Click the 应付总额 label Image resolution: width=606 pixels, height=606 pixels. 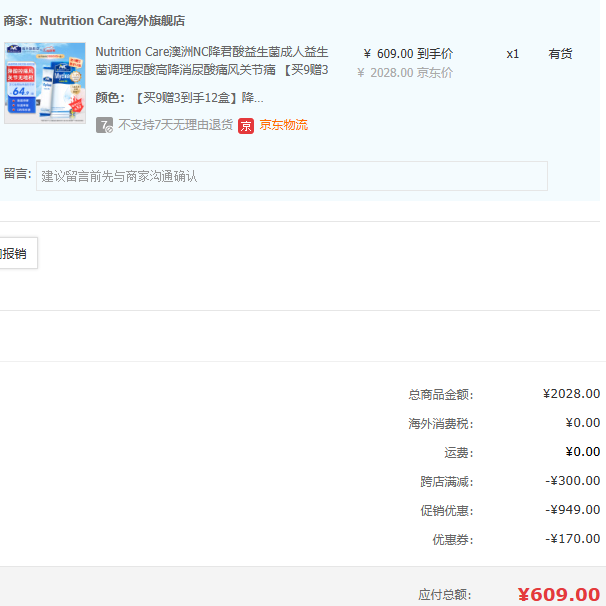pos(445,595)
